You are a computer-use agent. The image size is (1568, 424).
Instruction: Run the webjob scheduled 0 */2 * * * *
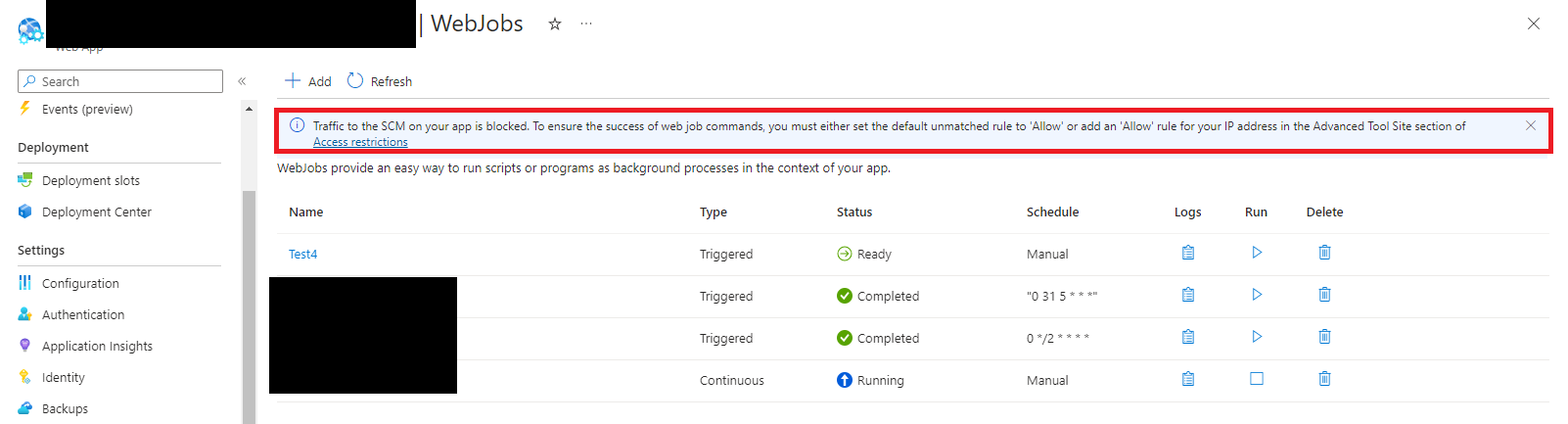tap(1257, 337)
